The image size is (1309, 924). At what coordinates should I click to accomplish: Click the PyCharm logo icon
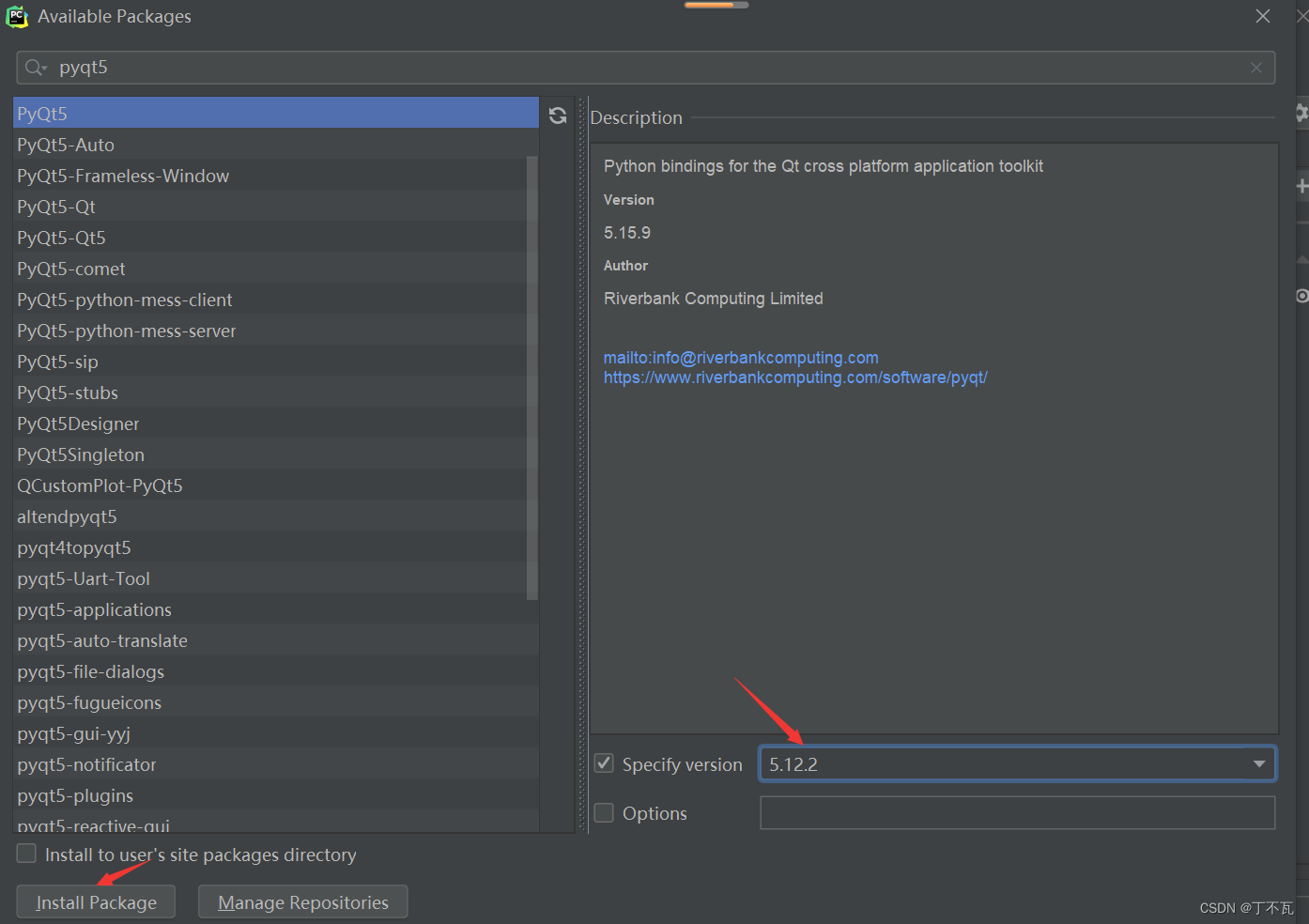pos(17,17)
